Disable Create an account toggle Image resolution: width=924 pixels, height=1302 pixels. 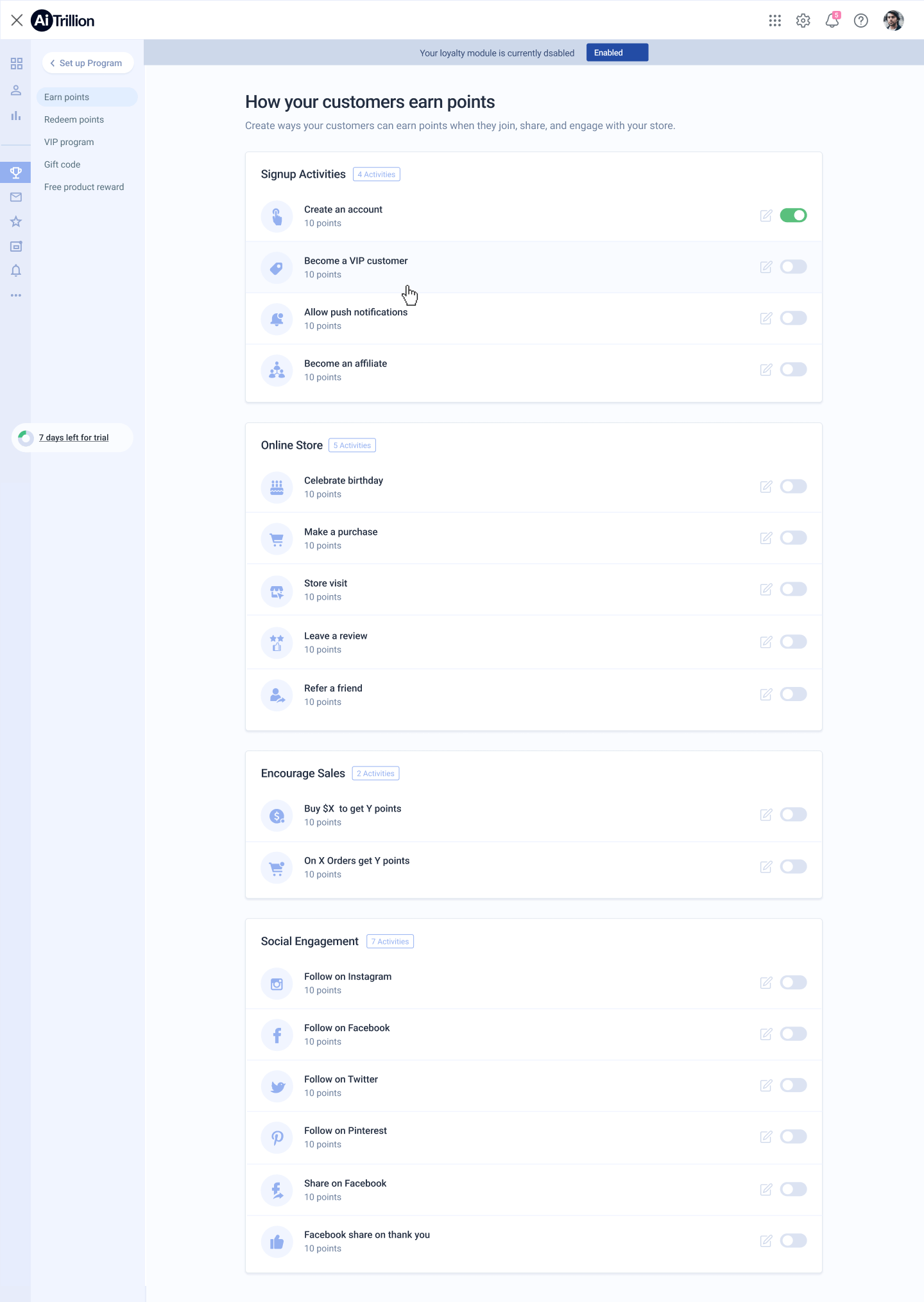793,215
